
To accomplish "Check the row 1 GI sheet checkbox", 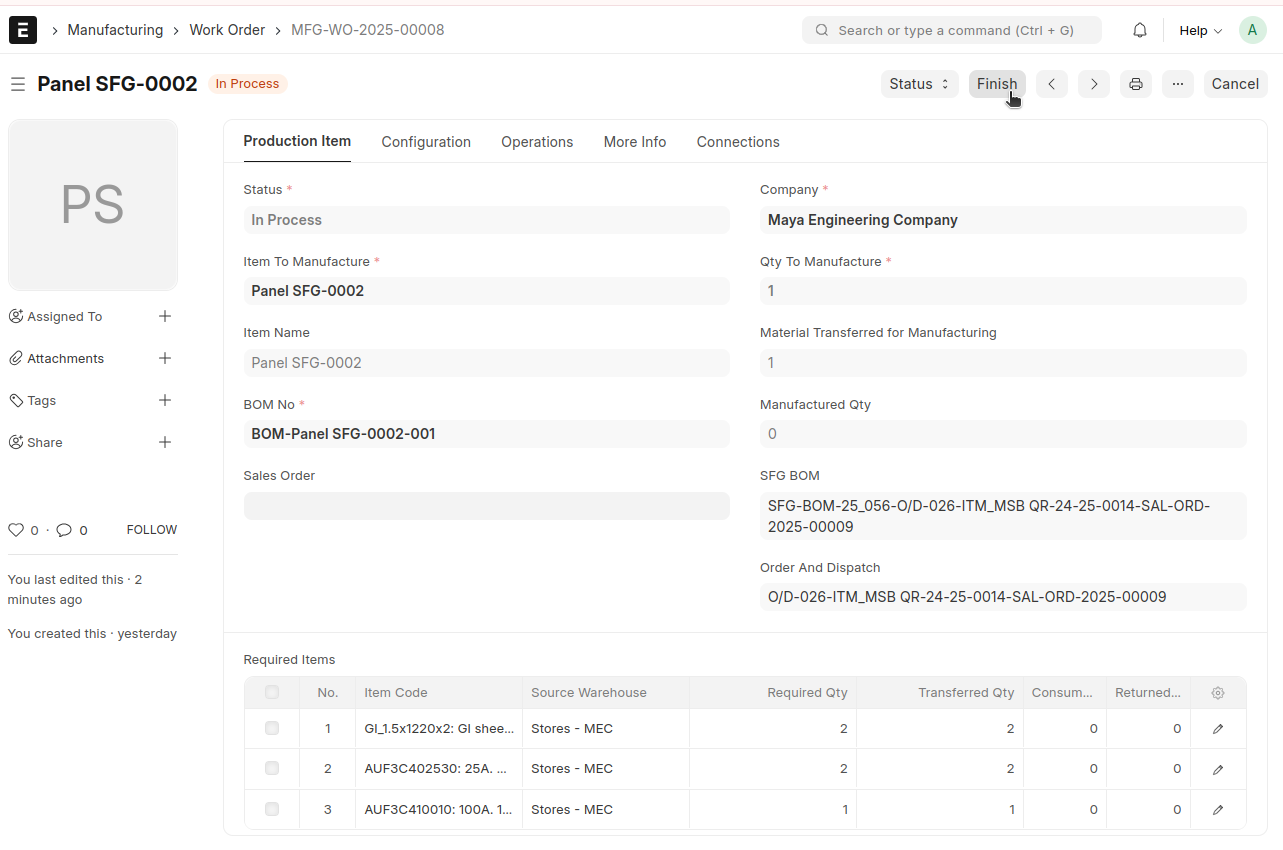I will [272, 729].
